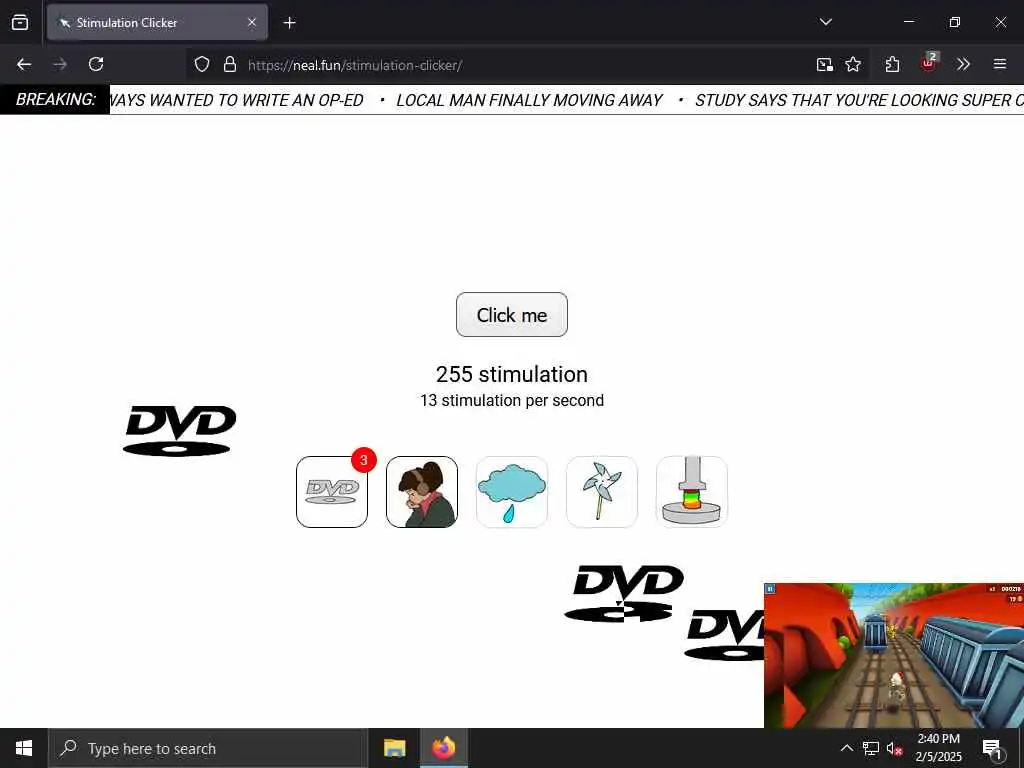
Task: Open tracking protection shield info
Action: [202, 65]
